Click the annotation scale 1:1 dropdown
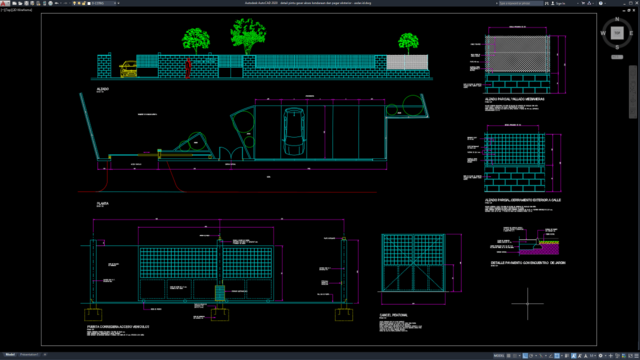The image size is (640, 360). tap(592, 356)
